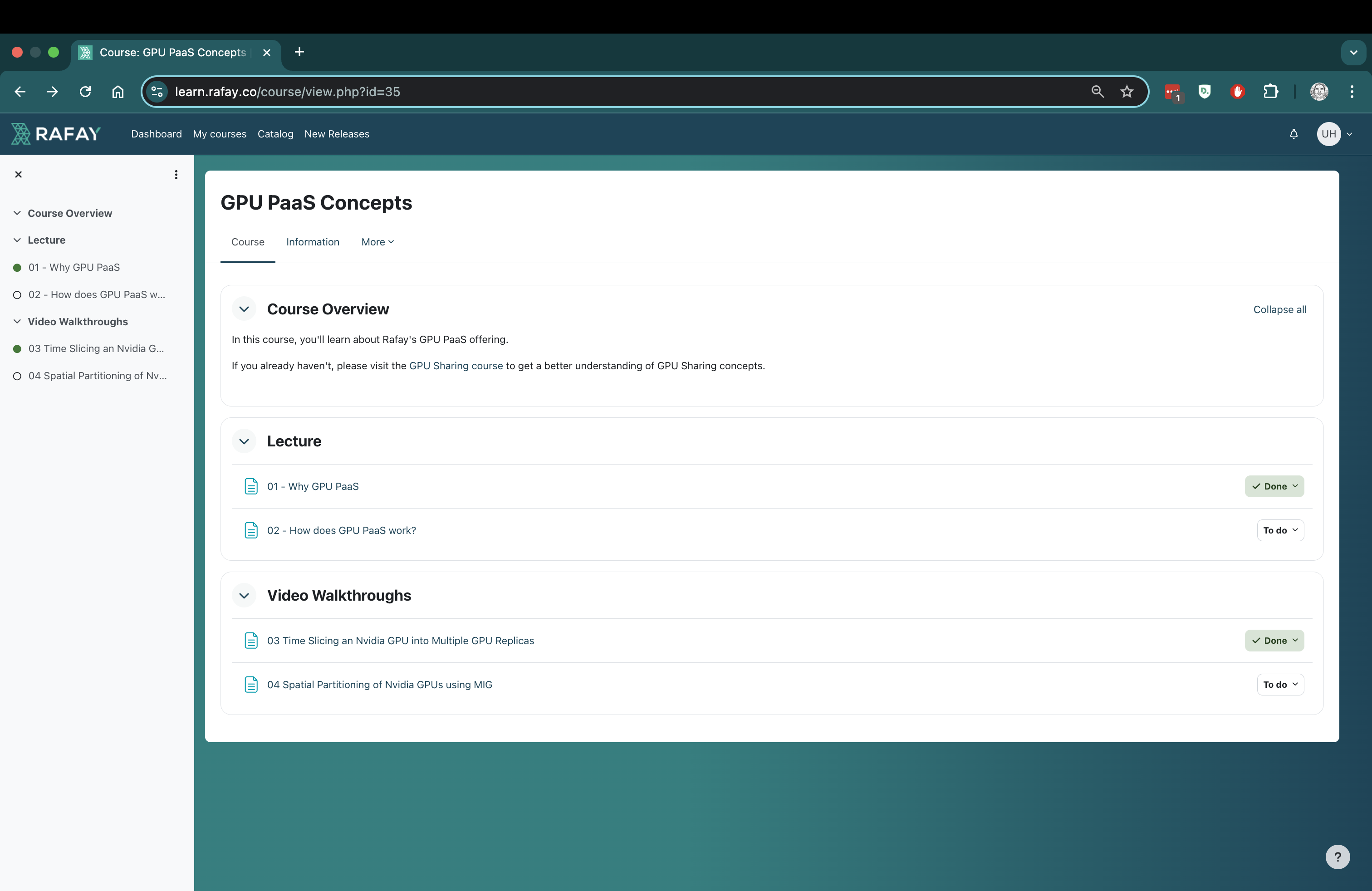Go to Dashboard in top navigation
The width and height of the screenshot is (1372, 891).
(x=156, y=134)
